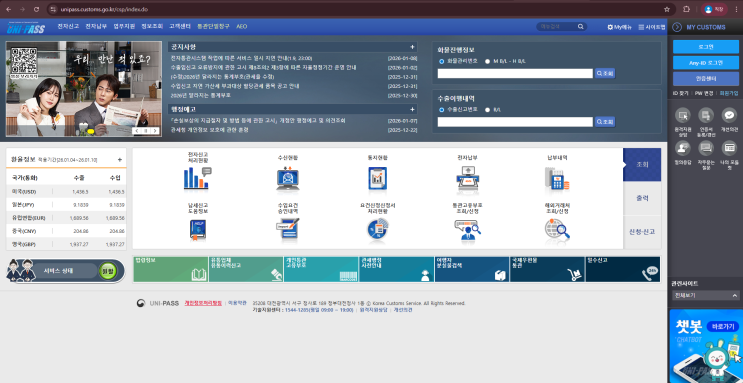Click the 사이트맵 link in header

point(652,27)
